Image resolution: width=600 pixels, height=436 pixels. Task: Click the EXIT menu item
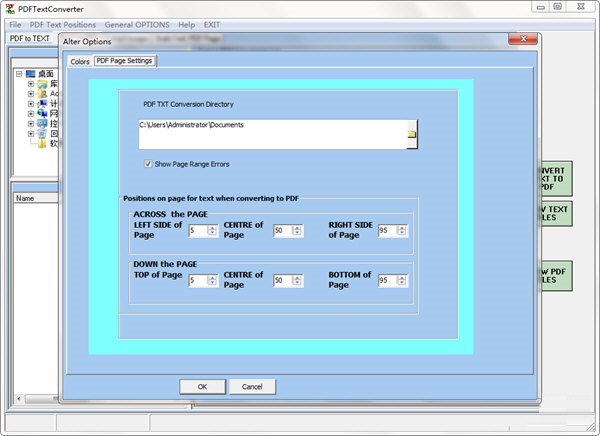pyautogui.click(x=212, y=24)
